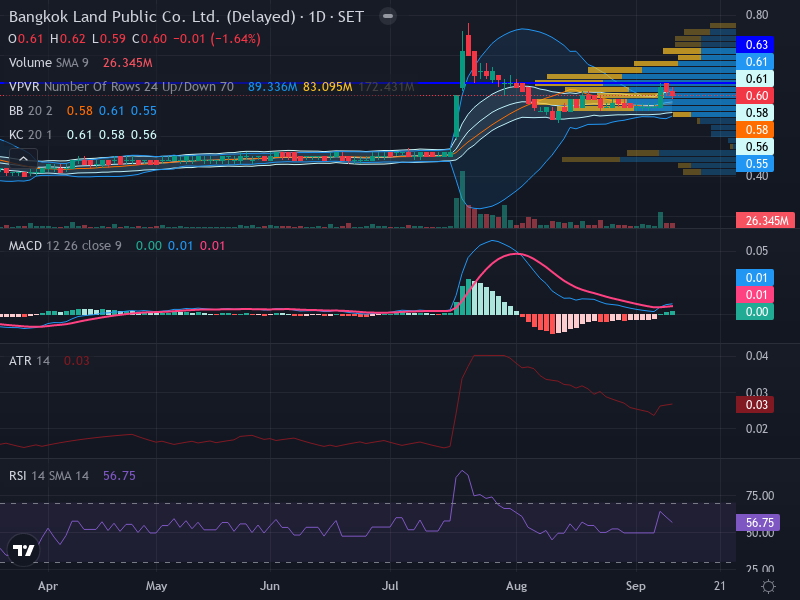The width and height of the screenshot is (800, 600).
Task: Click the purple 56.75 RSI value tag
Action: tap(758, 522)
